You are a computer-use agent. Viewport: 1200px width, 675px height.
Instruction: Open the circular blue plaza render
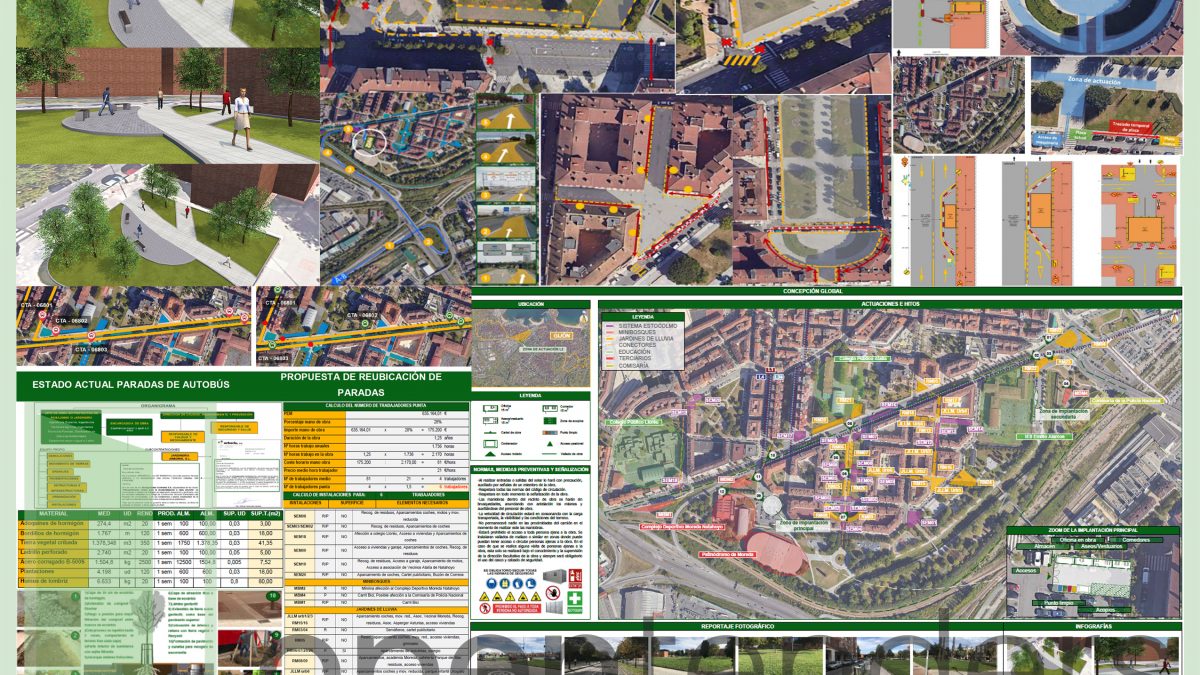[1092, 27]
